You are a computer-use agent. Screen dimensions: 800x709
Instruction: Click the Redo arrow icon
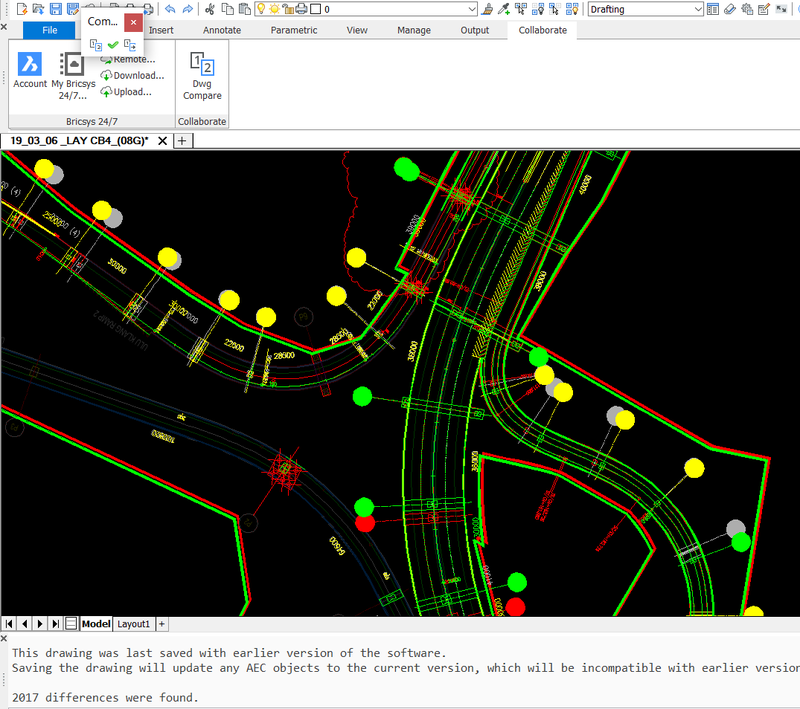click(x=187, y=9)
